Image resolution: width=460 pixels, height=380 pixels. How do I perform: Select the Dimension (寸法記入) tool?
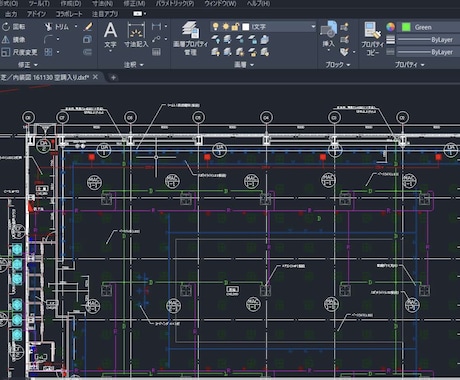pos(136,35)
